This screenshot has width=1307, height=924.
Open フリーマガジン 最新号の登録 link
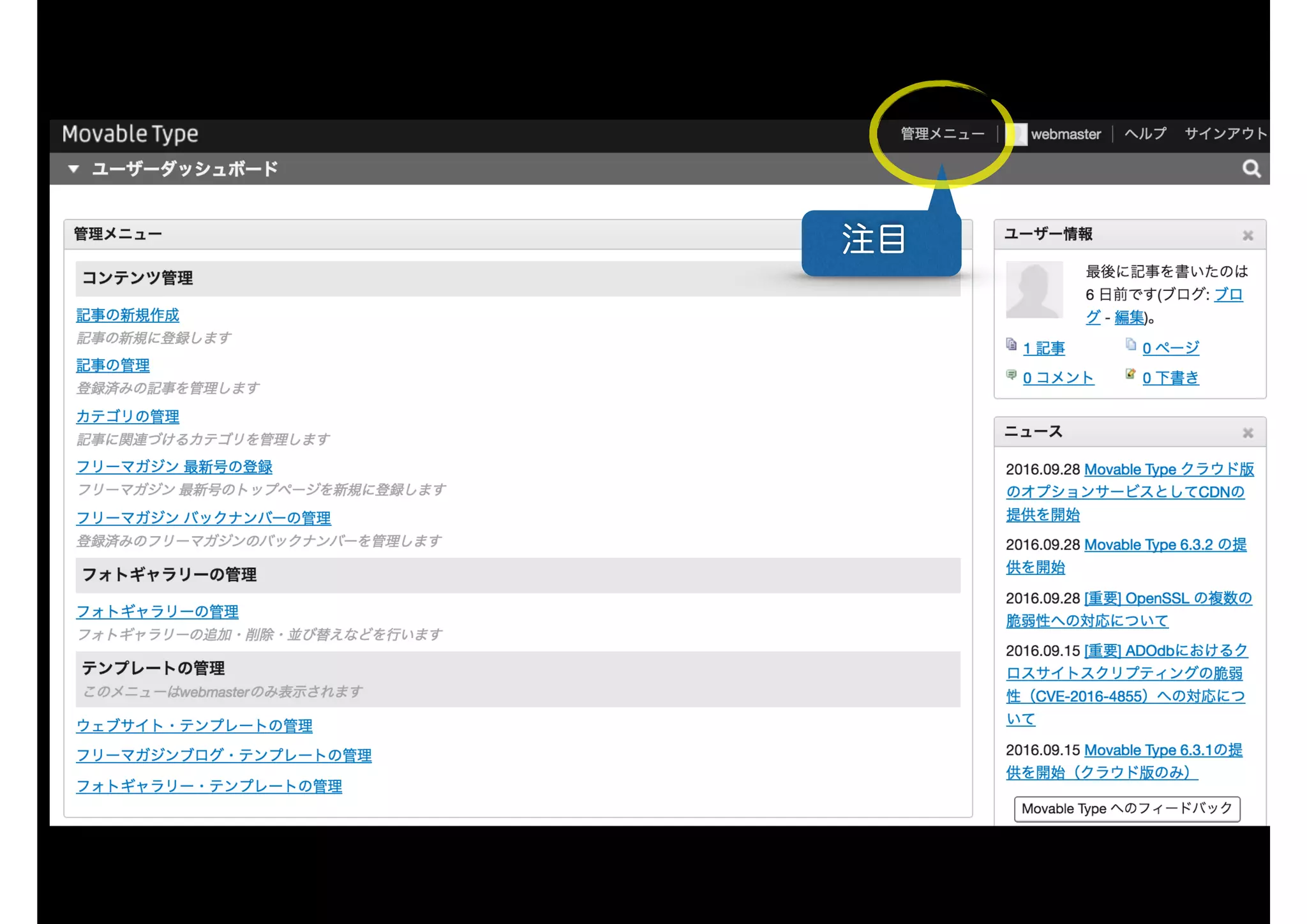pyautogui.click(x=174, y=467)
